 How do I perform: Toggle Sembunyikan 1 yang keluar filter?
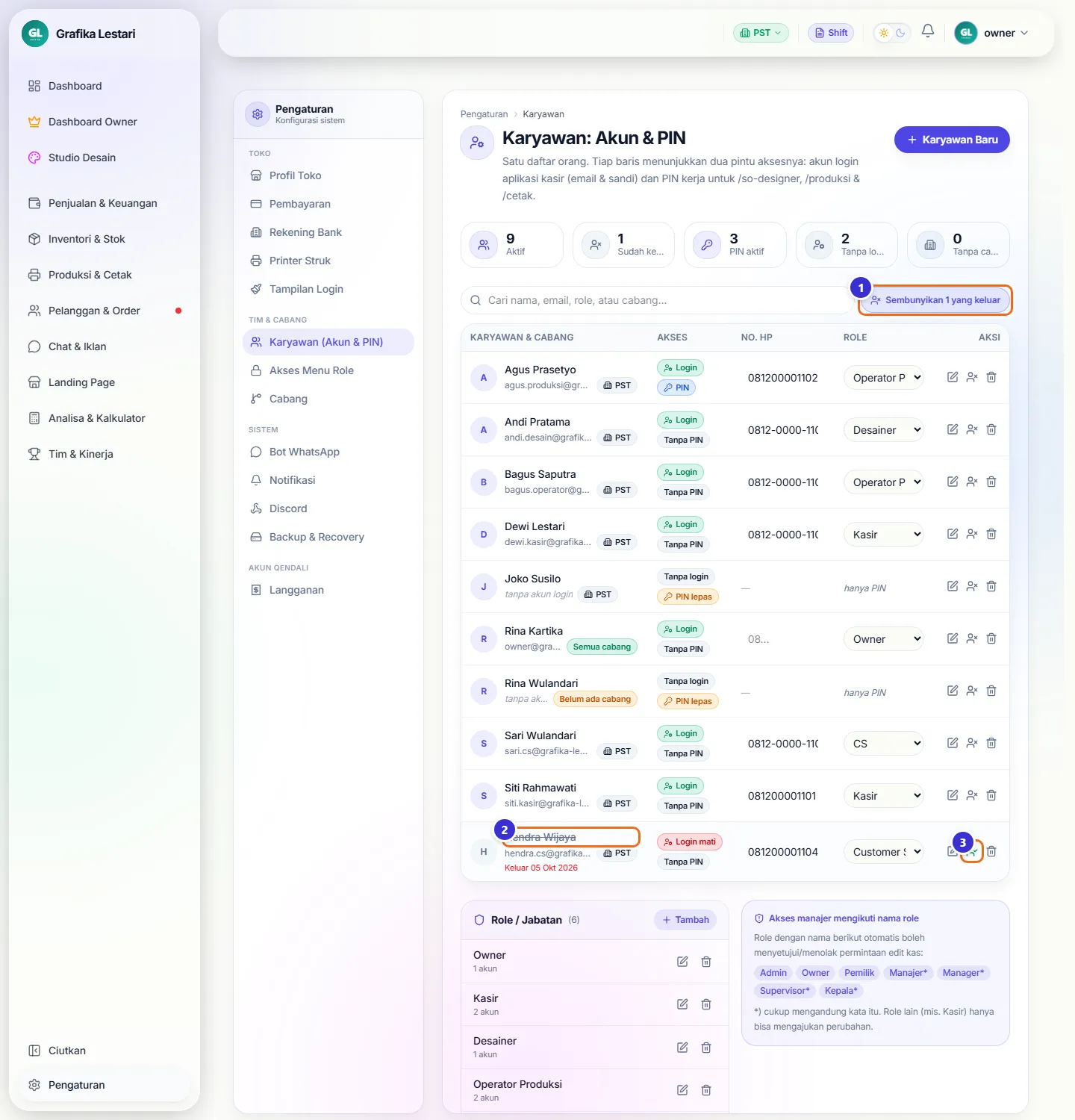point(936,300)
